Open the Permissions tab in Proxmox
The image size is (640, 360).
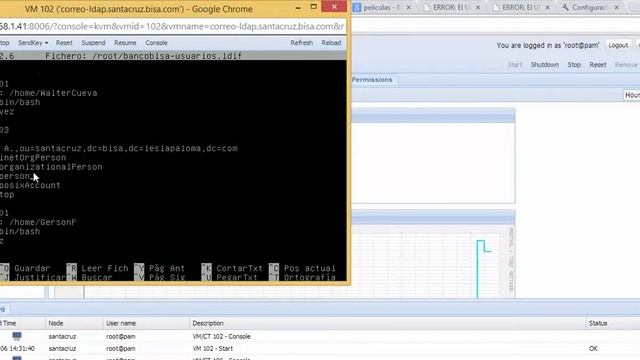tap(372, 80)
